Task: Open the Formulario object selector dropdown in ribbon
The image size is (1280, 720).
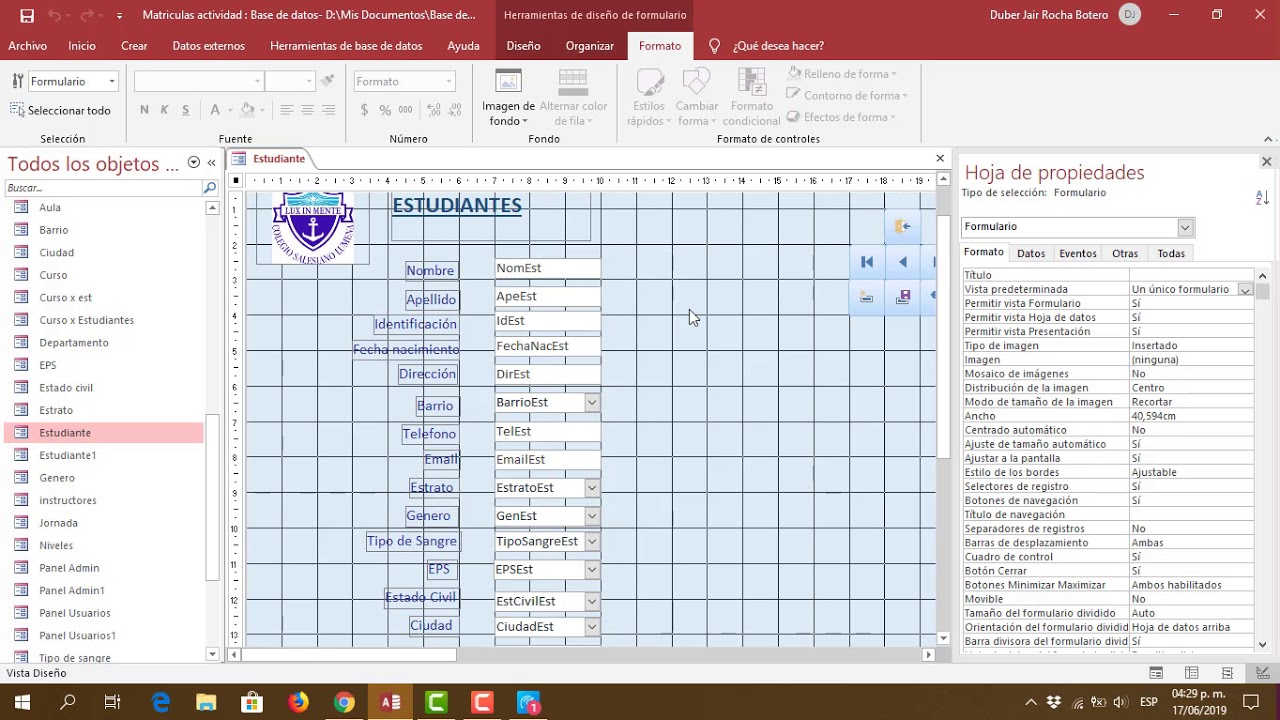Action: pyautogui.click(x=112, y=81)
